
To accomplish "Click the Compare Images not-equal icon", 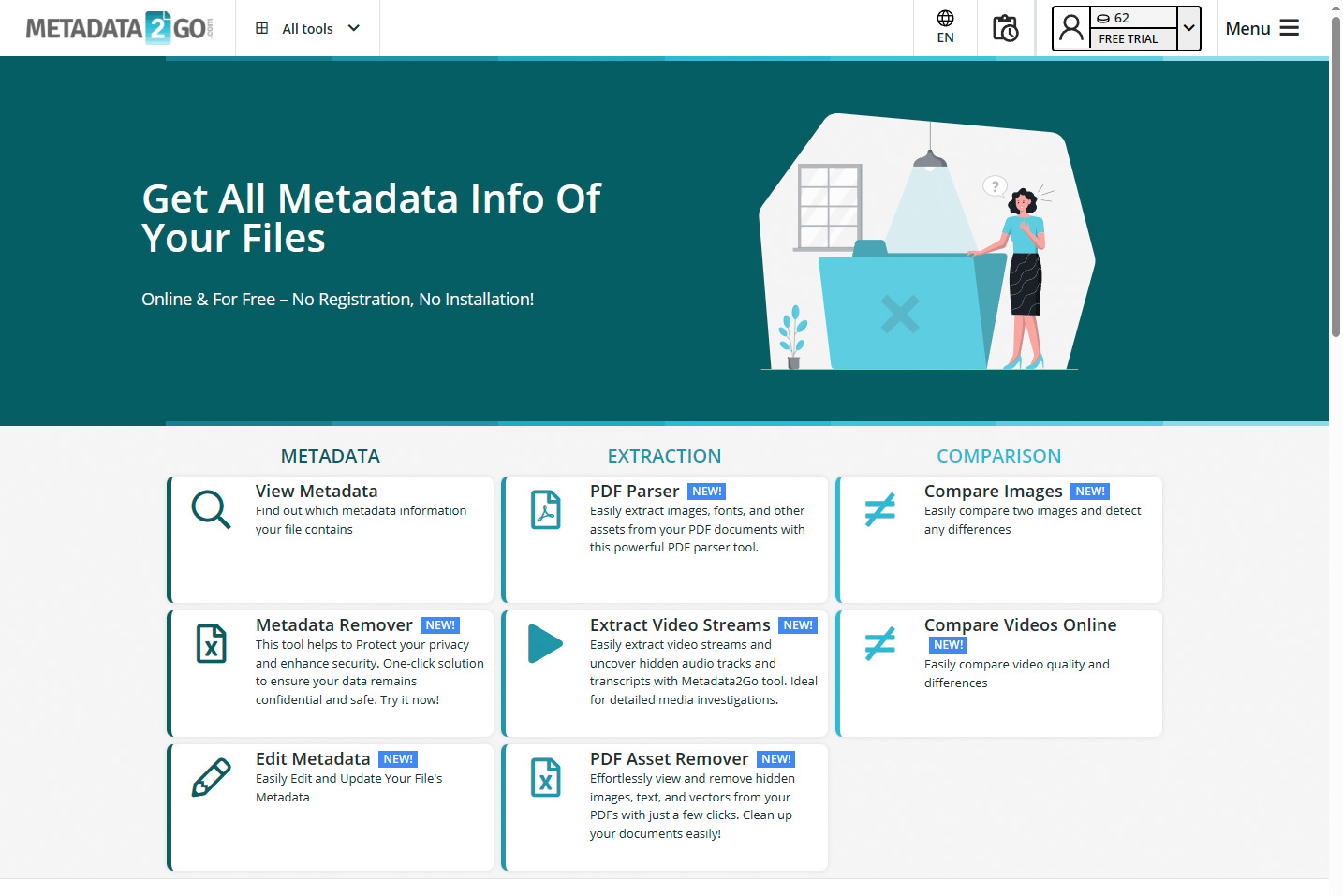I will click(x=880, y=509).
